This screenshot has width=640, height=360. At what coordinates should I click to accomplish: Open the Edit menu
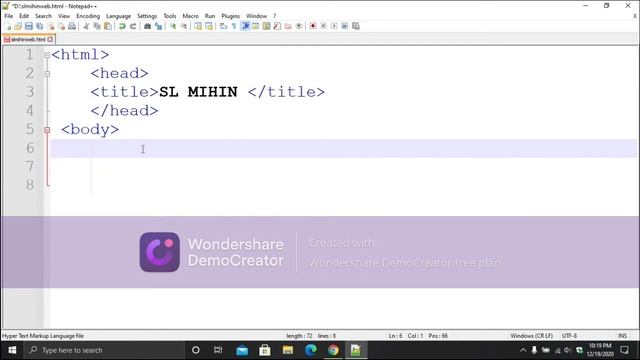coord(24,16)
